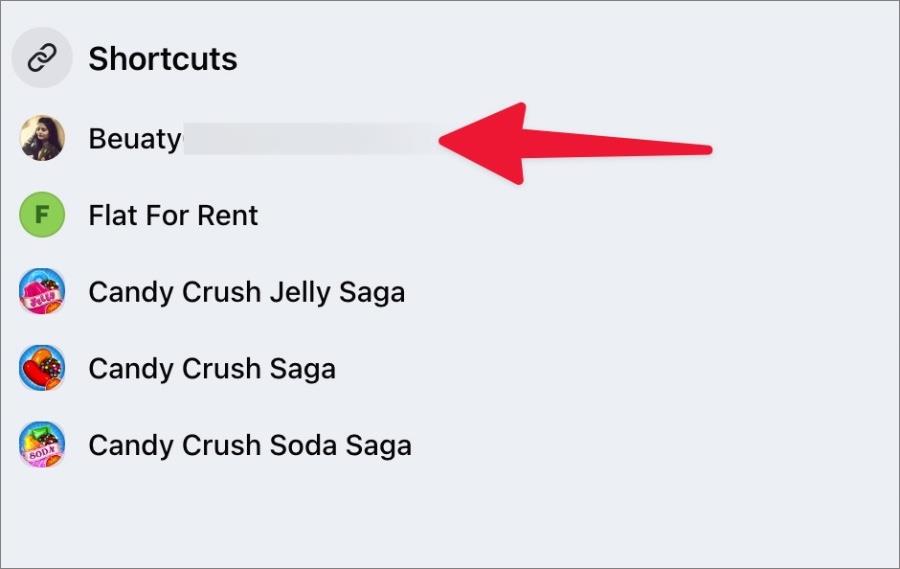
Task: Open Candy Crush Soda Saga text shortcut
Action: pyautogui.click(x=250, y=446)
